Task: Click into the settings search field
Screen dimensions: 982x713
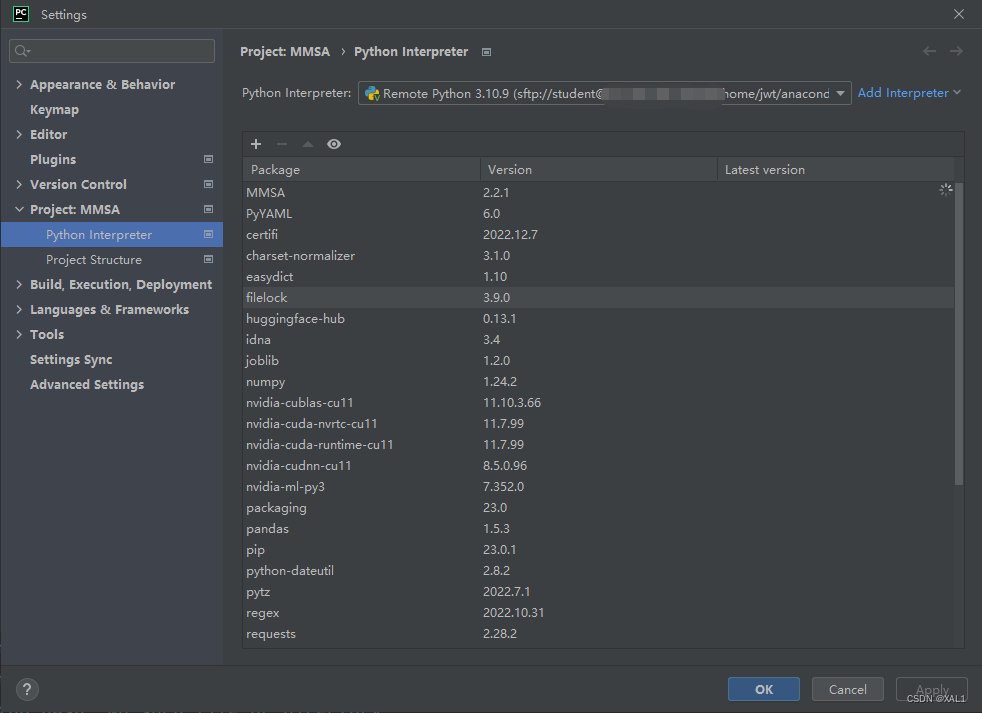Action: [x=112, y=51]
